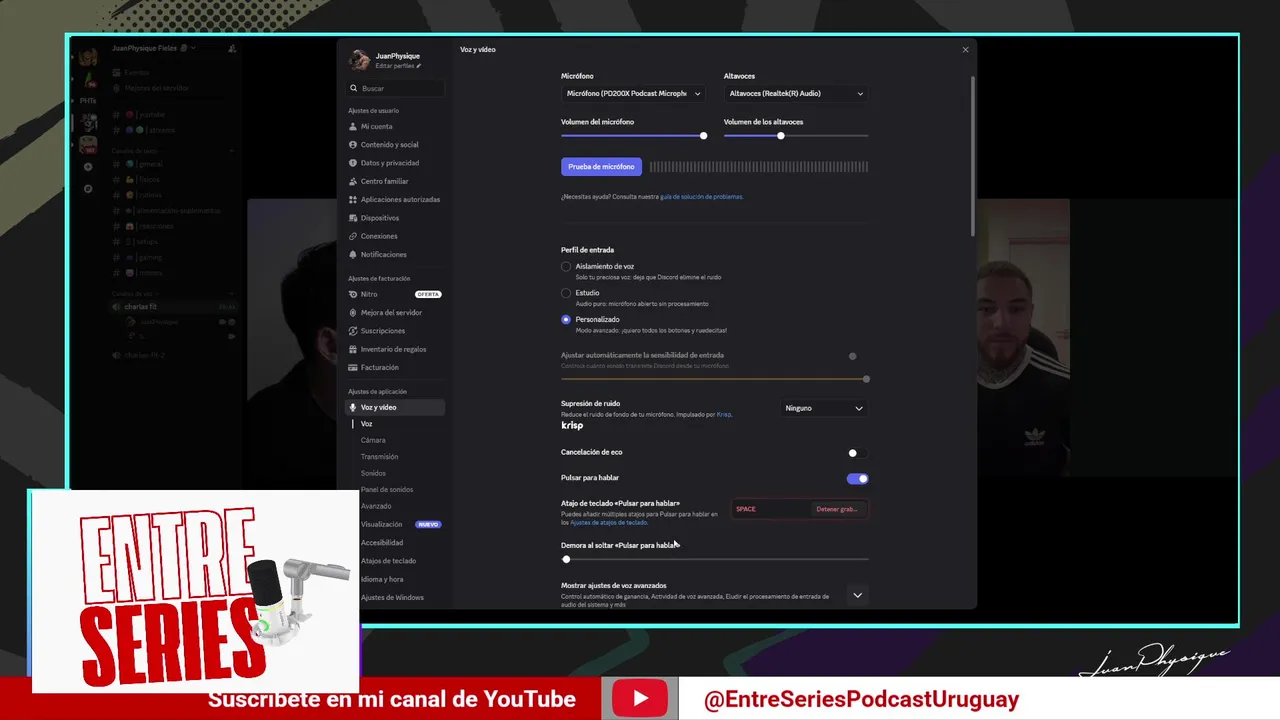Click the Detener grabación keybind button
This screenshot has width=1280, height=720.
coord(836,509)
